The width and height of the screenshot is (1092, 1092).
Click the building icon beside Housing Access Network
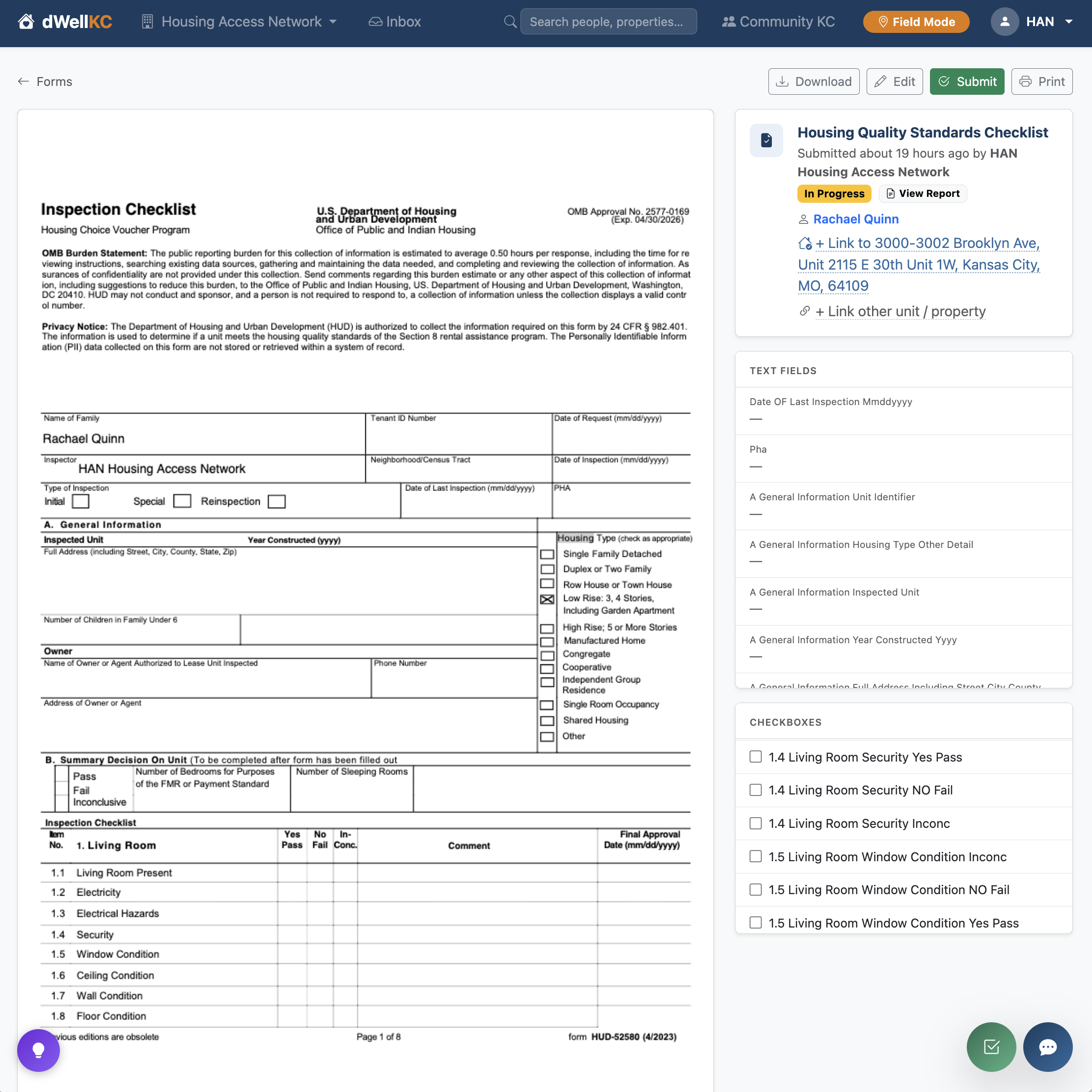147,22
